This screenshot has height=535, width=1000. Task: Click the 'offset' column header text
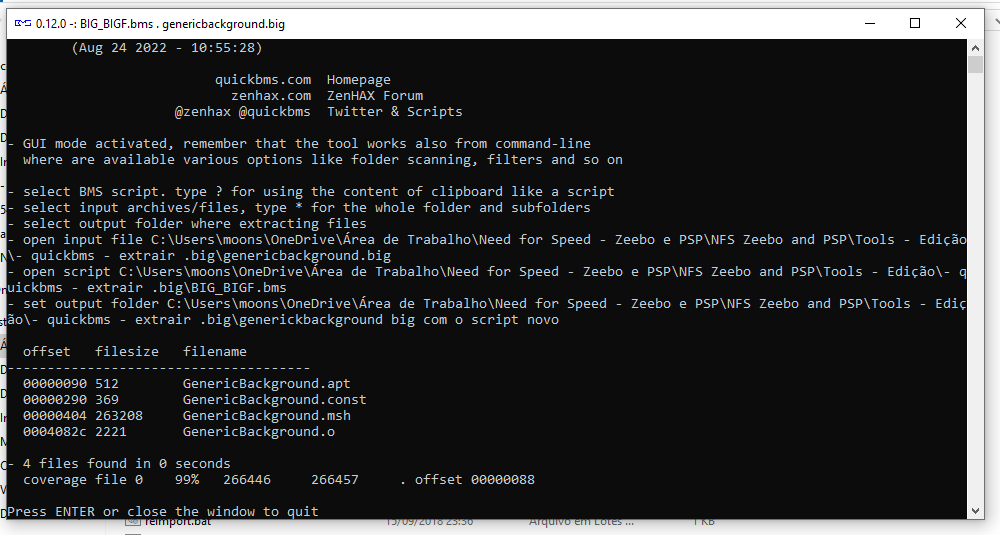(46, 352)
